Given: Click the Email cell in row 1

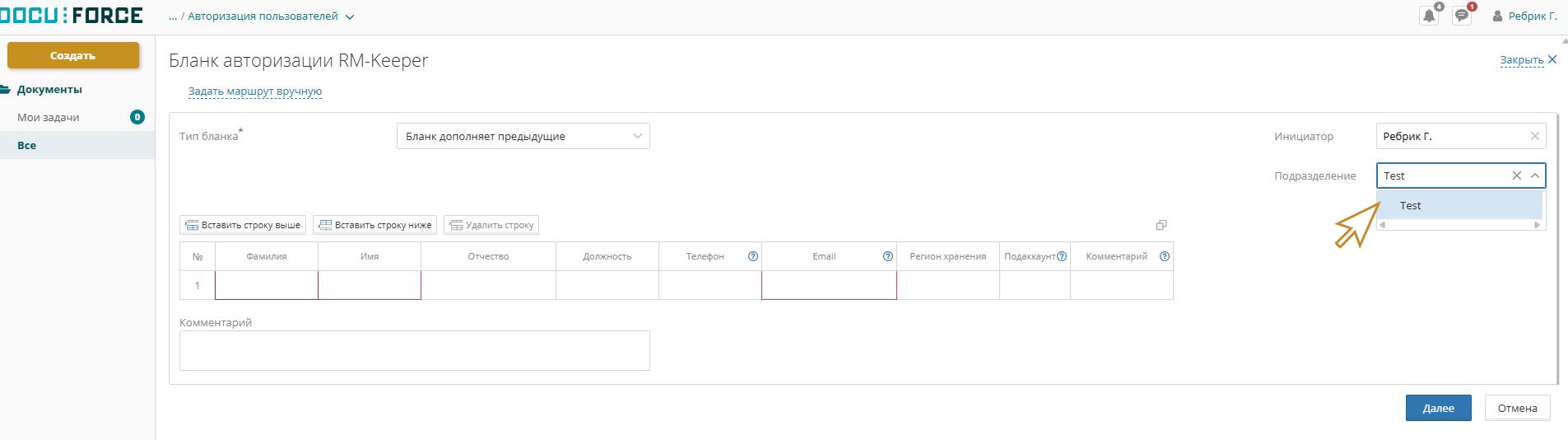Looking at the screenshot, I should [829, 285].
